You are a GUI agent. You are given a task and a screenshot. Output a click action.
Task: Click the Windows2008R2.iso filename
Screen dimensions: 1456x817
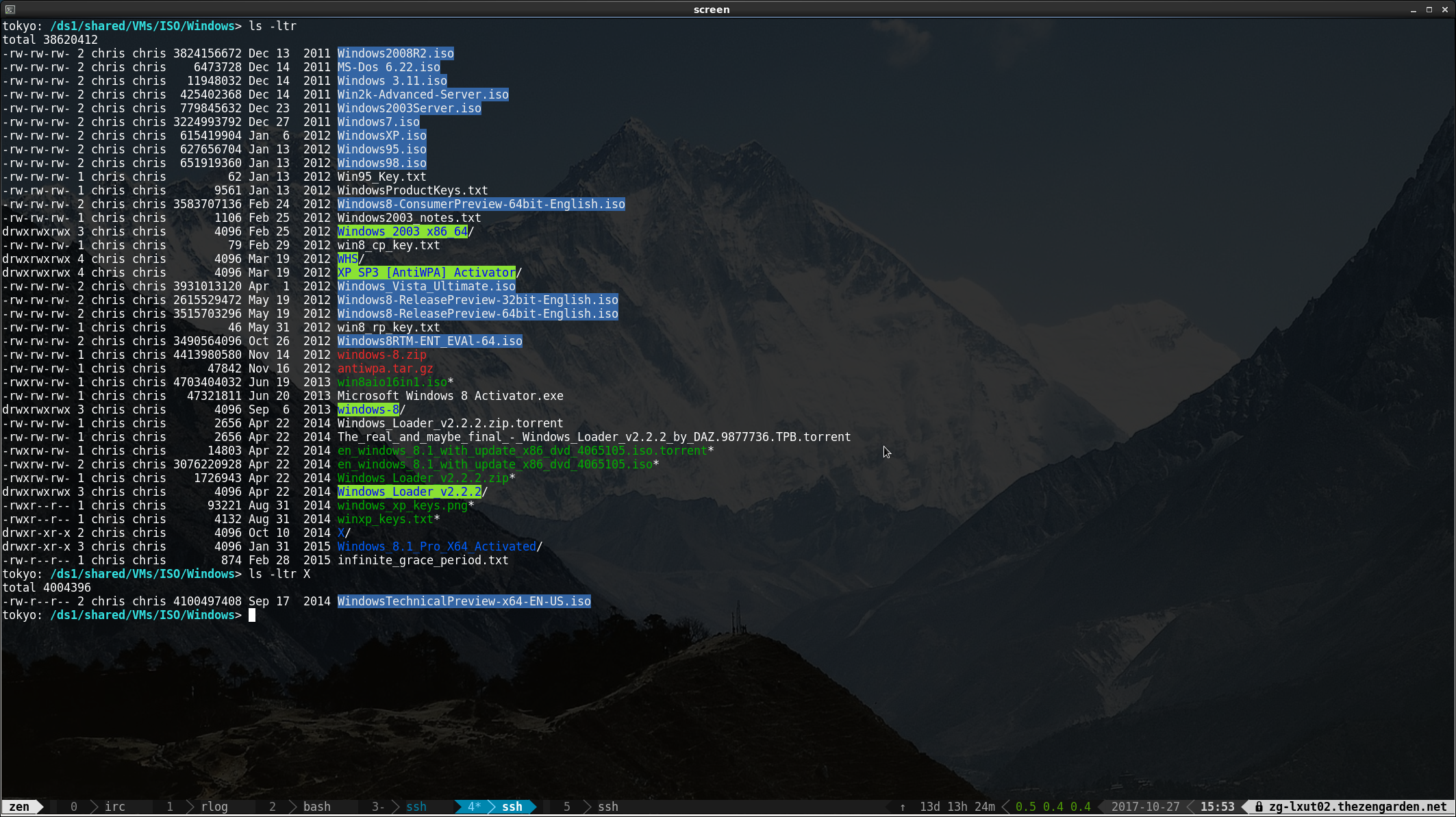[x=395, y=53]
